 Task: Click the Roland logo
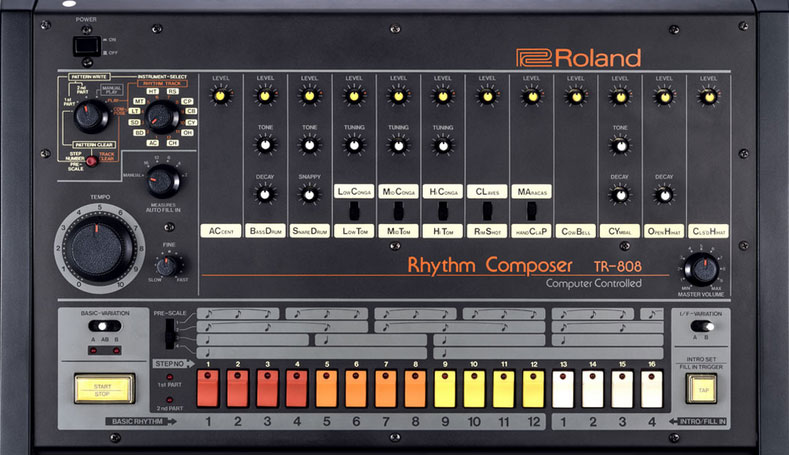[579, 58]
